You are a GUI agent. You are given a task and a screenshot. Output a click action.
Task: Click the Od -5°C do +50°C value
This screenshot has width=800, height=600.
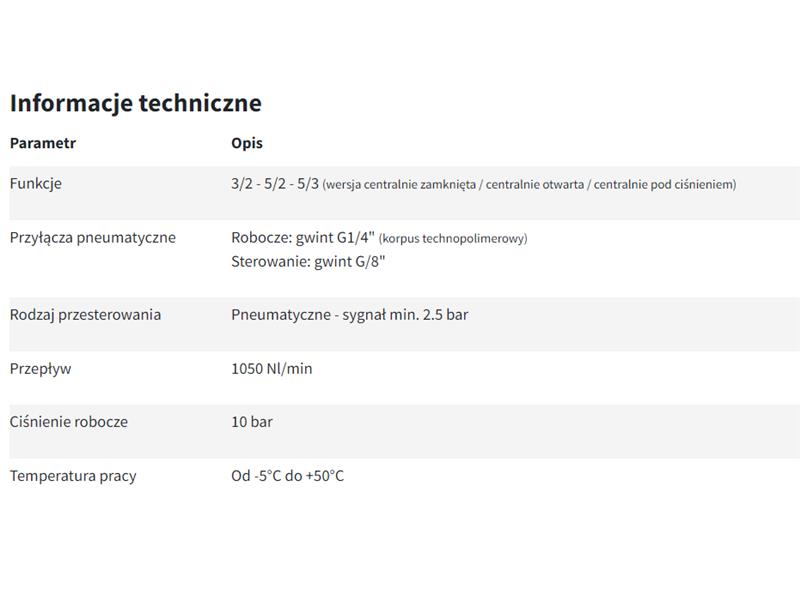288,476
